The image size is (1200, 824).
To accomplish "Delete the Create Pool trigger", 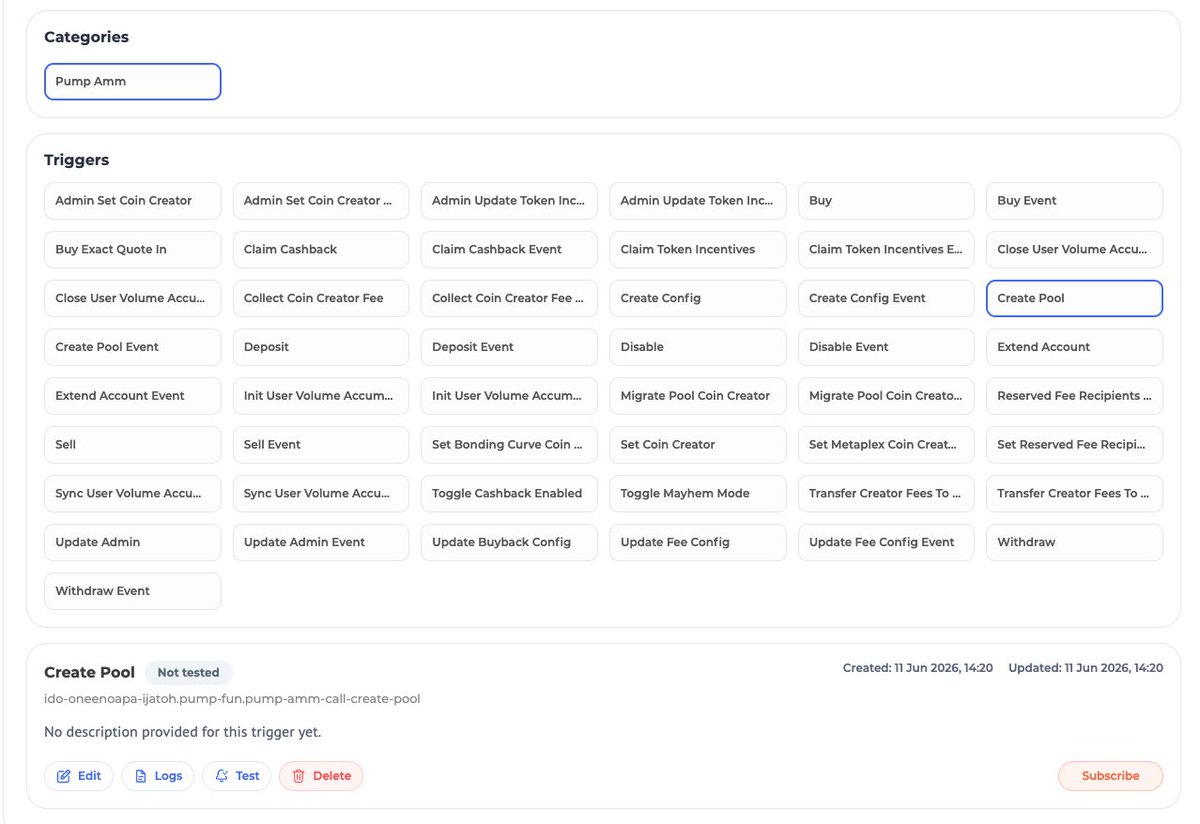I will [321, 776].
